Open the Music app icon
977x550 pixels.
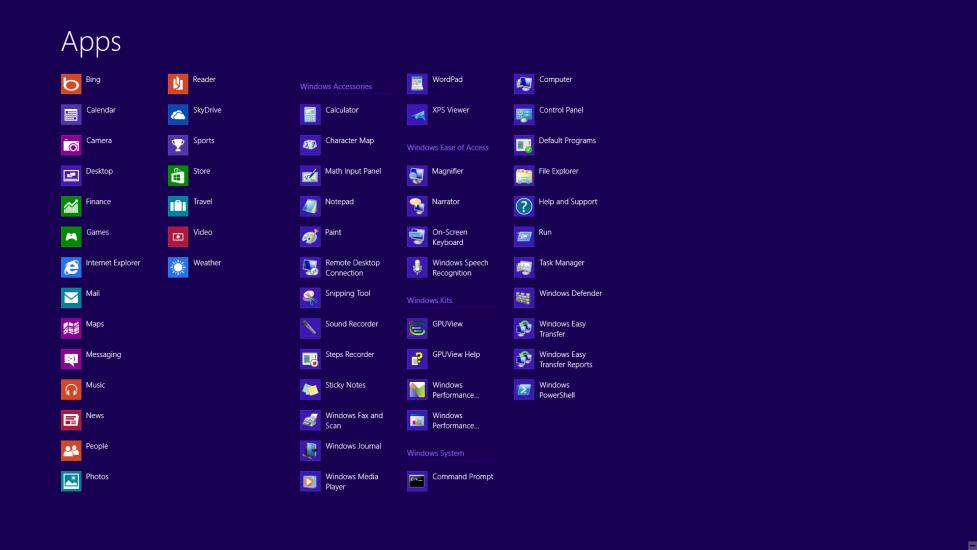tap(71, 389)
